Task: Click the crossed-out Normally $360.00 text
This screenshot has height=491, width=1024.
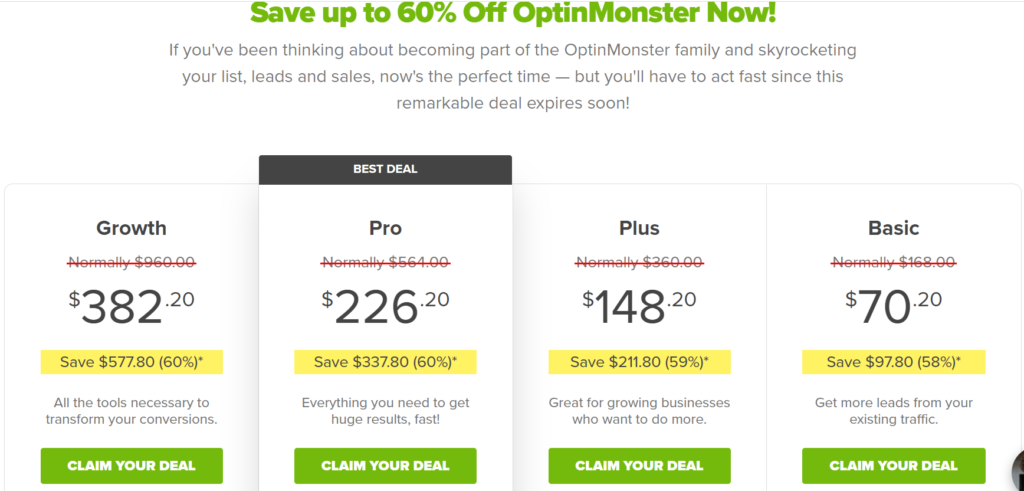Action: 639,262
